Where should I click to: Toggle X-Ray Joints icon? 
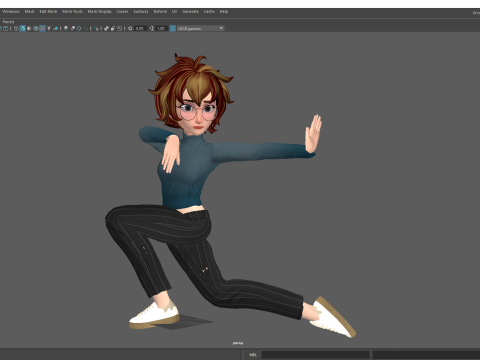point(119,28)
